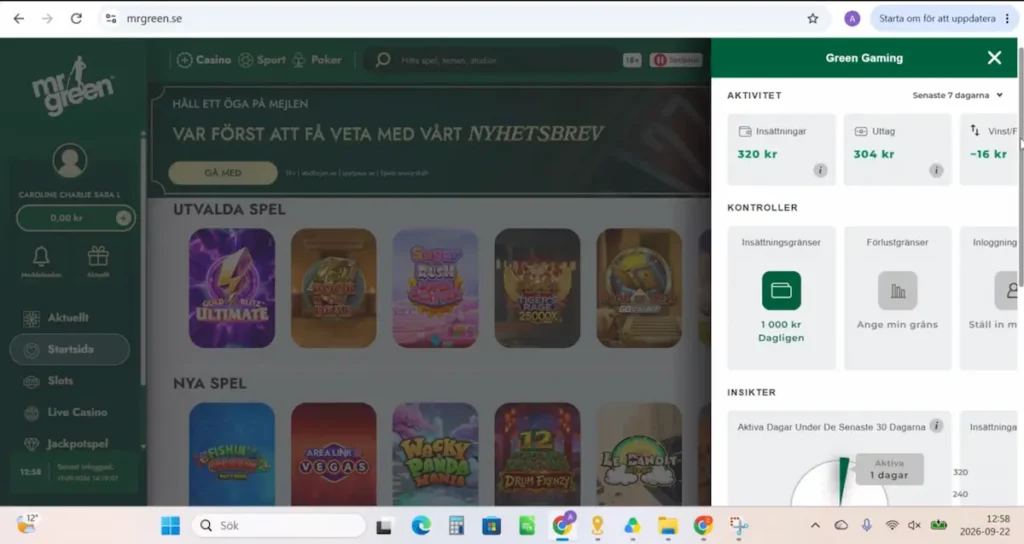Show info for Uttag 304 kr
This screenshot has width=1024, height=544.
click(936, 170)
